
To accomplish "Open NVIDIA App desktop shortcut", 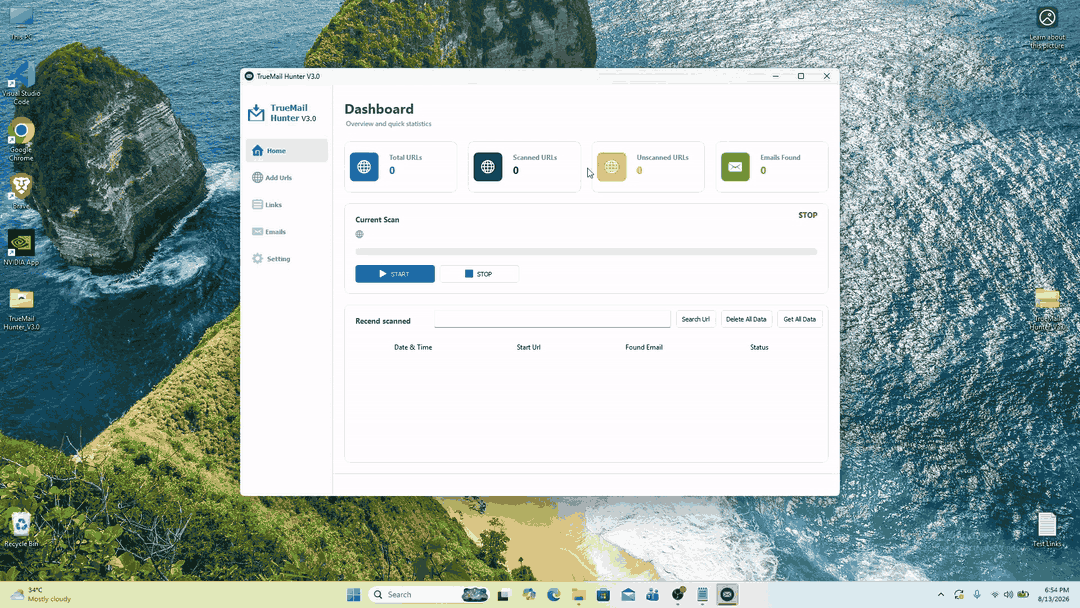I will [x=21, y=247].
